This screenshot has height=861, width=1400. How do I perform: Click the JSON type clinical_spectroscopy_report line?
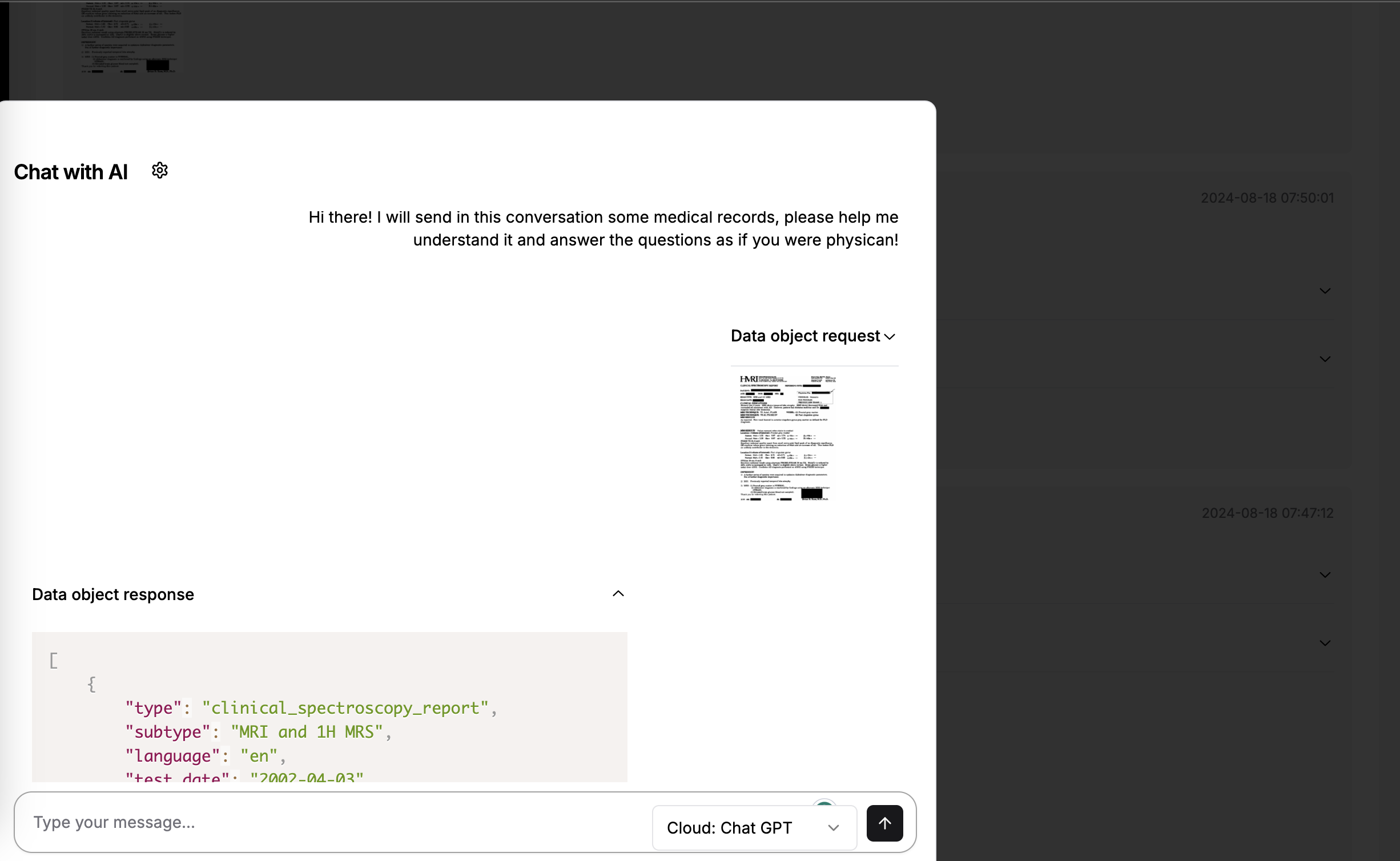click(311, 708)
